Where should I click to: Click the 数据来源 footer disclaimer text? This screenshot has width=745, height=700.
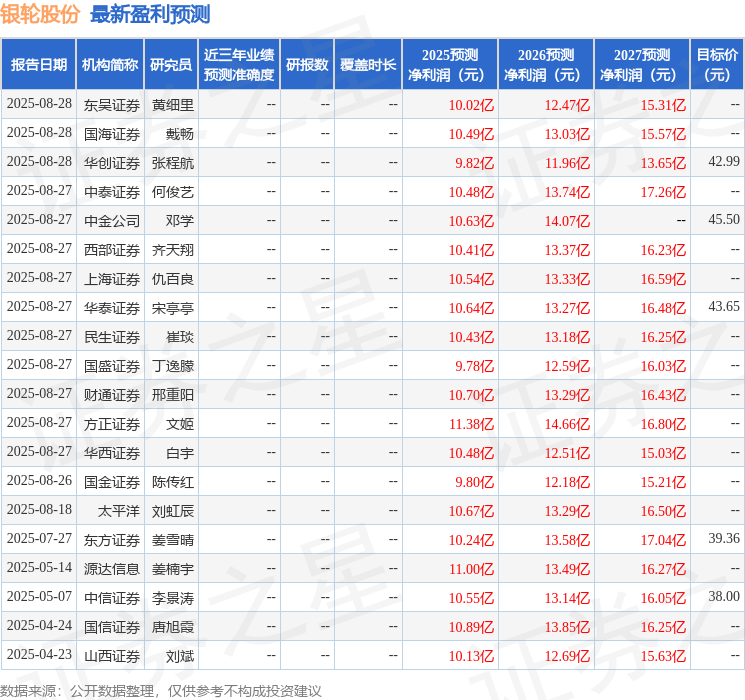pos(161,691)
